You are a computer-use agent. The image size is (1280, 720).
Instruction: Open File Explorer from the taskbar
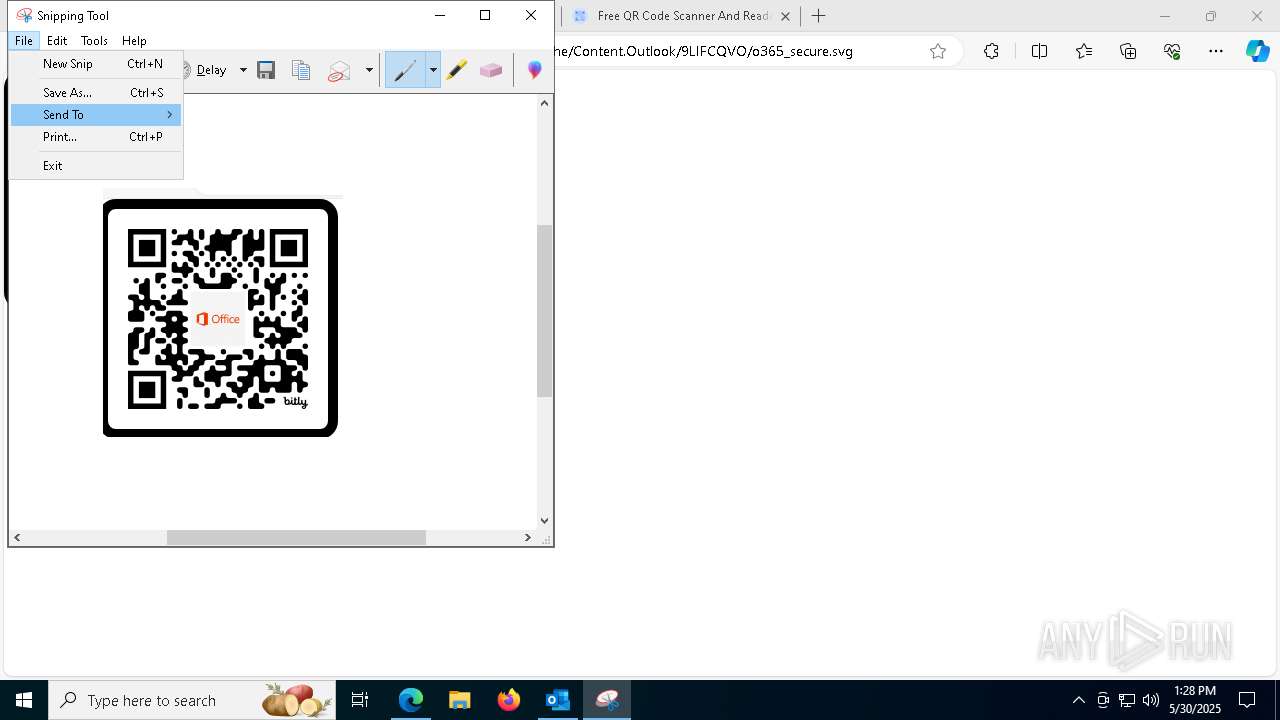(460, 700)
